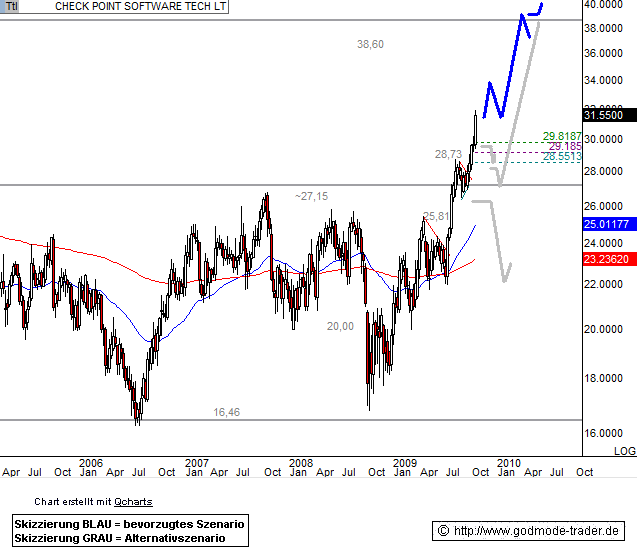
Task: Click the 20,00 price annotation
Action: [x=340, y=326]
